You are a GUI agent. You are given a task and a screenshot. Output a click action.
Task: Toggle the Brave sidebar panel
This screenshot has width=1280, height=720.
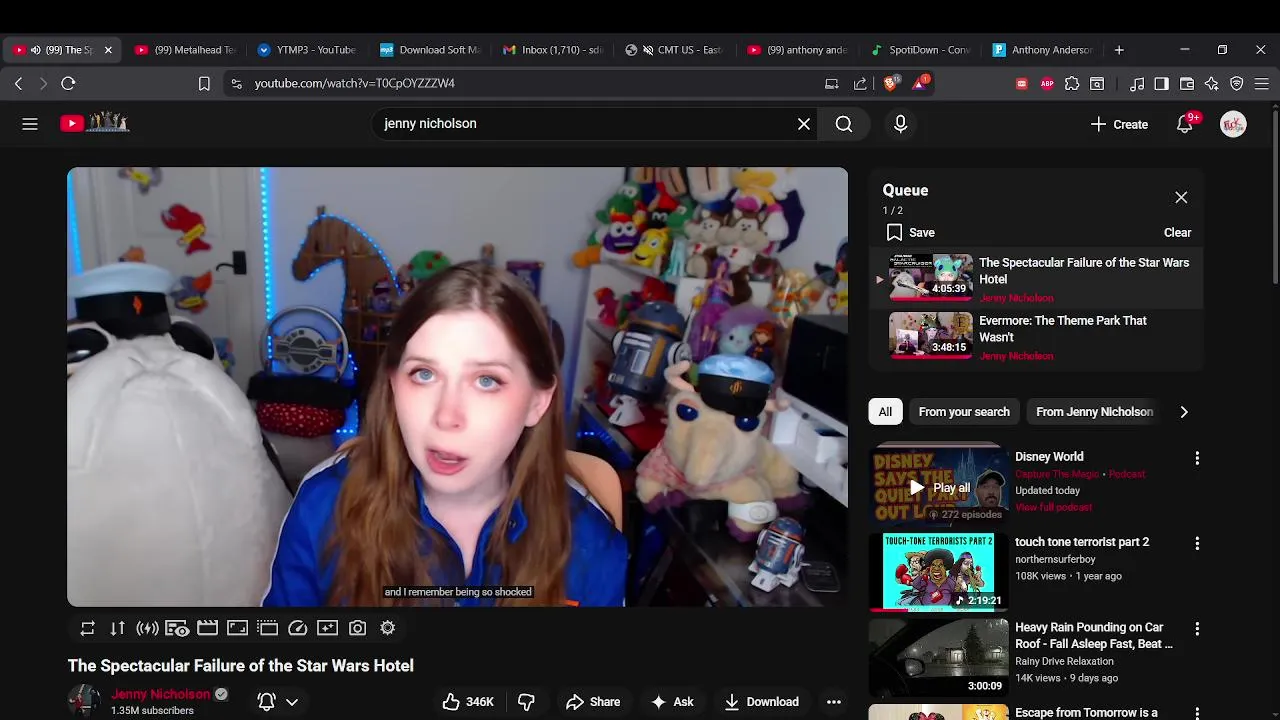[x=1161, y=84]
